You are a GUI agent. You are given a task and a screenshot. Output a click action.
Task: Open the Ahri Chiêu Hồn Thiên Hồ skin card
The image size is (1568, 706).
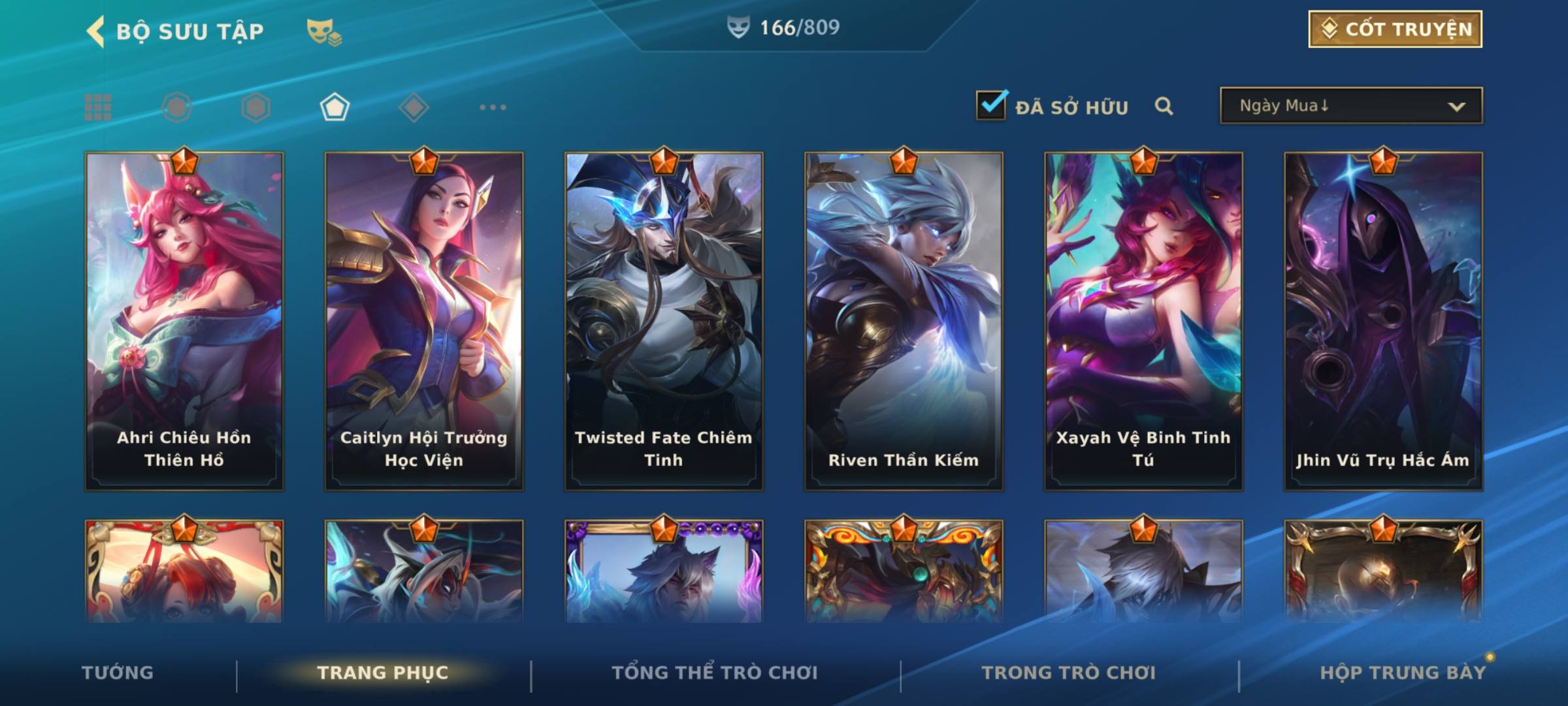184,321
